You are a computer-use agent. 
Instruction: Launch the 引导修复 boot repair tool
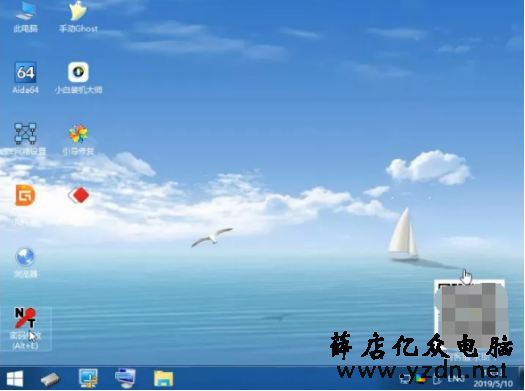click(x=78, y=139)
